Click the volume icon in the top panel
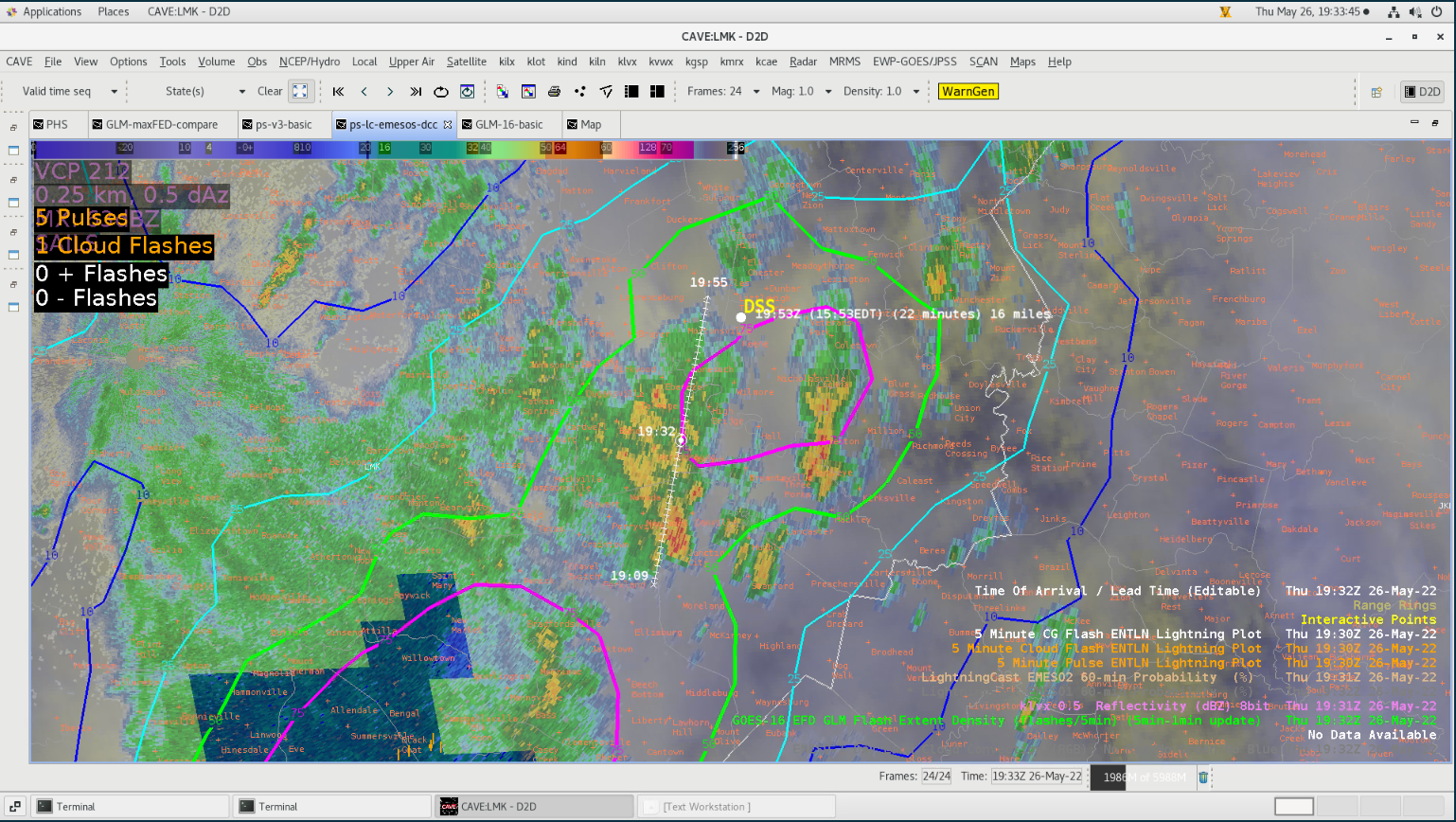1456x822 pixels. (x=1414, y=11)
